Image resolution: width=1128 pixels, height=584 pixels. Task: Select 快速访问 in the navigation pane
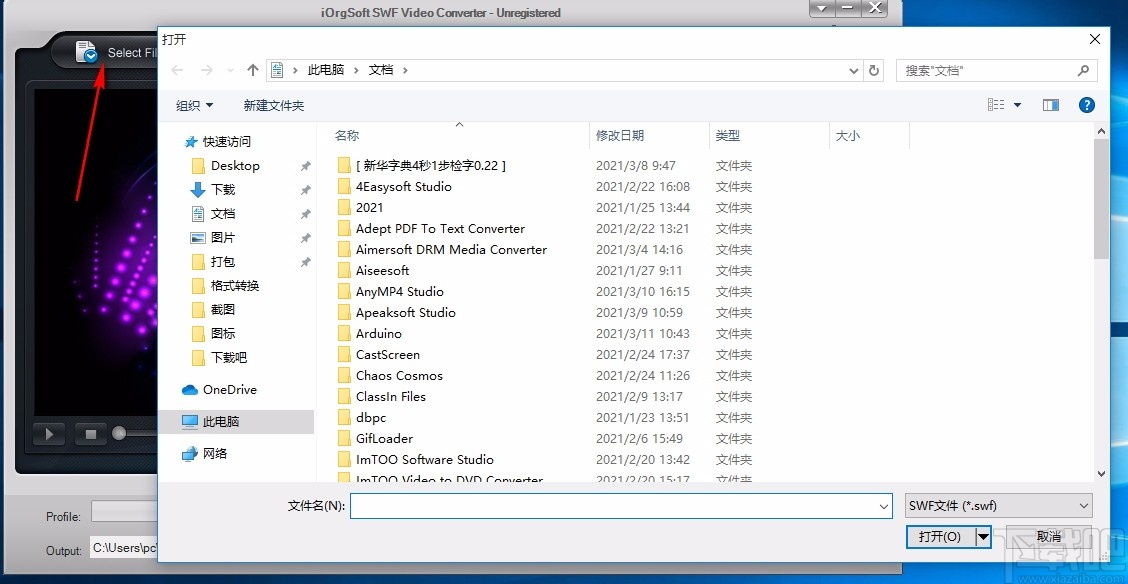[x=225, y=142]
